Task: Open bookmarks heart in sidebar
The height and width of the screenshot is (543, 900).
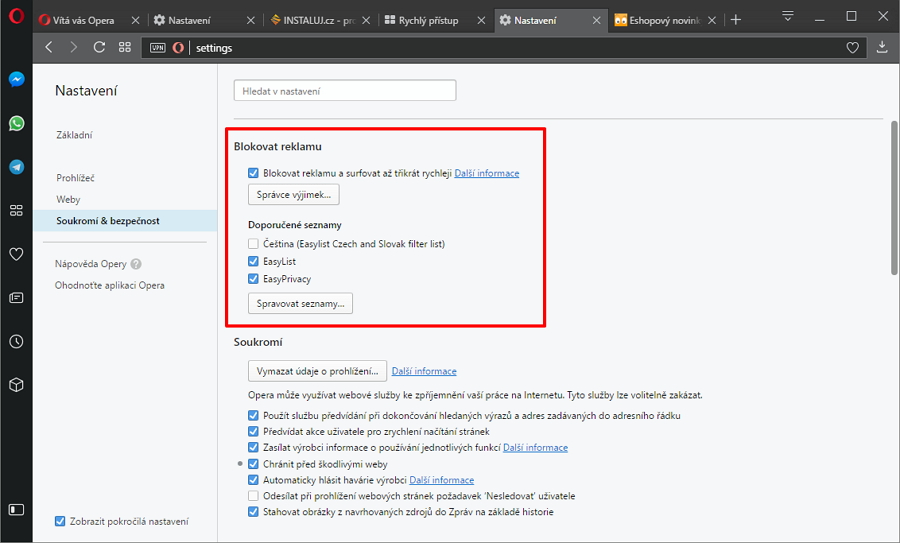Action: (16, 254)
